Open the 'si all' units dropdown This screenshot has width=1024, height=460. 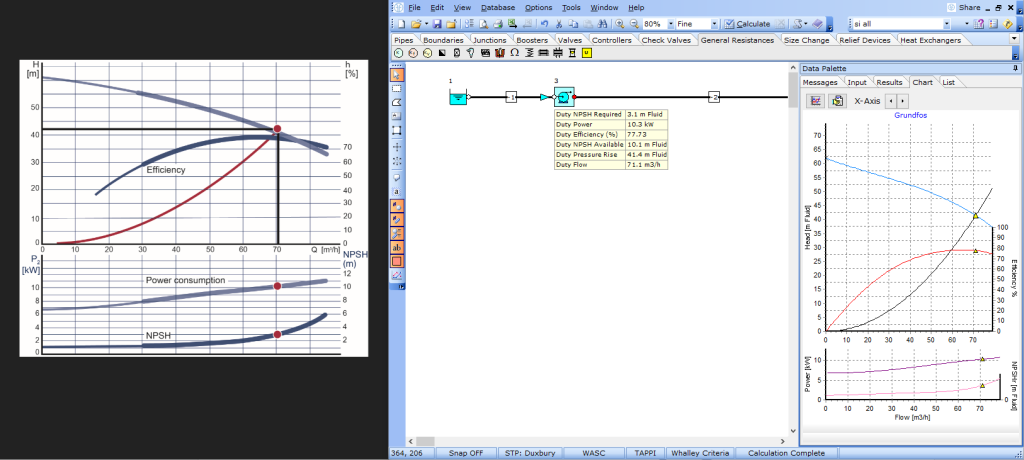click(x=946, y=24)
